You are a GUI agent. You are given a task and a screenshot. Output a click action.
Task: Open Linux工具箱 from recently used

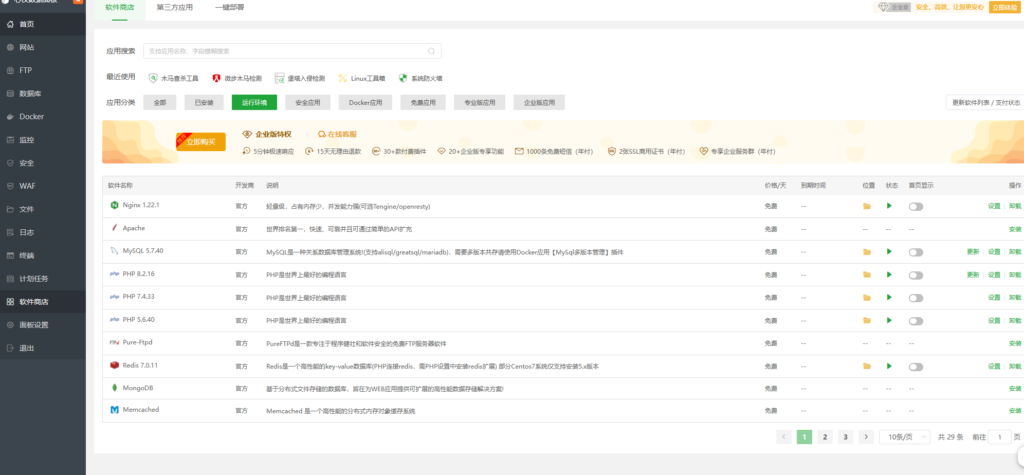tap(361, 78)
